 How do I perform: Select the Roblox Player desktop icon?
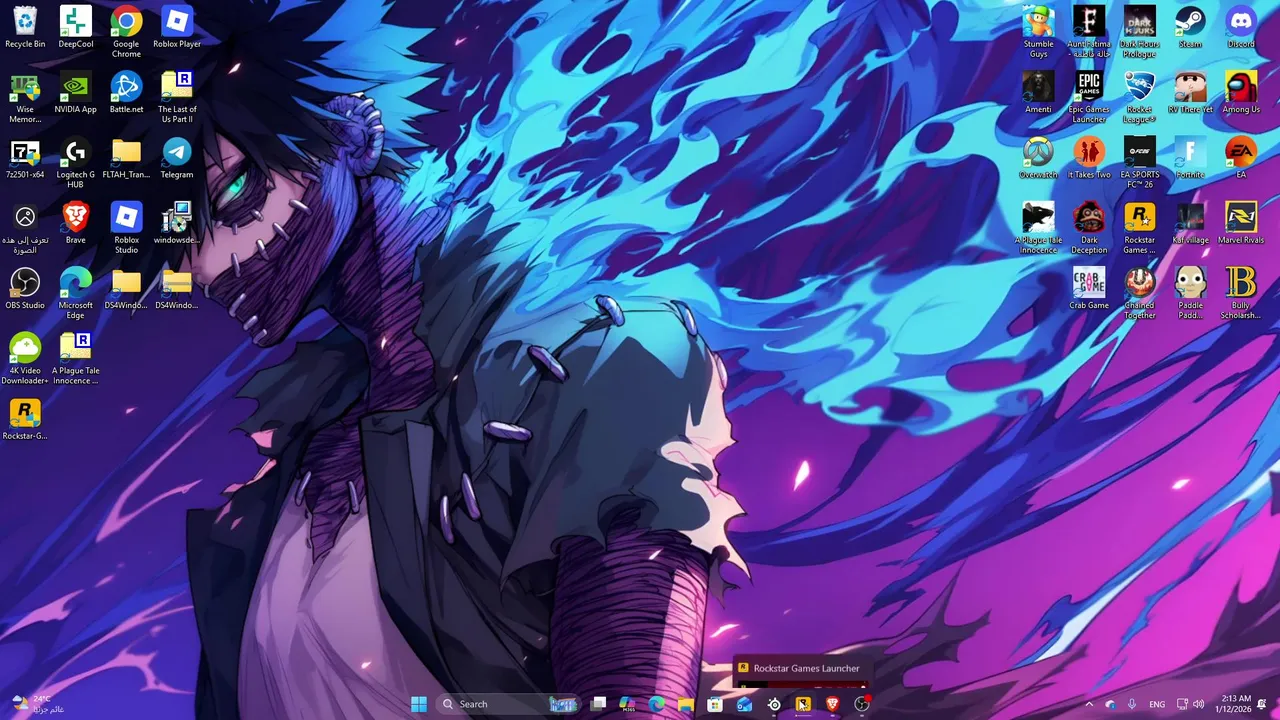177,27
